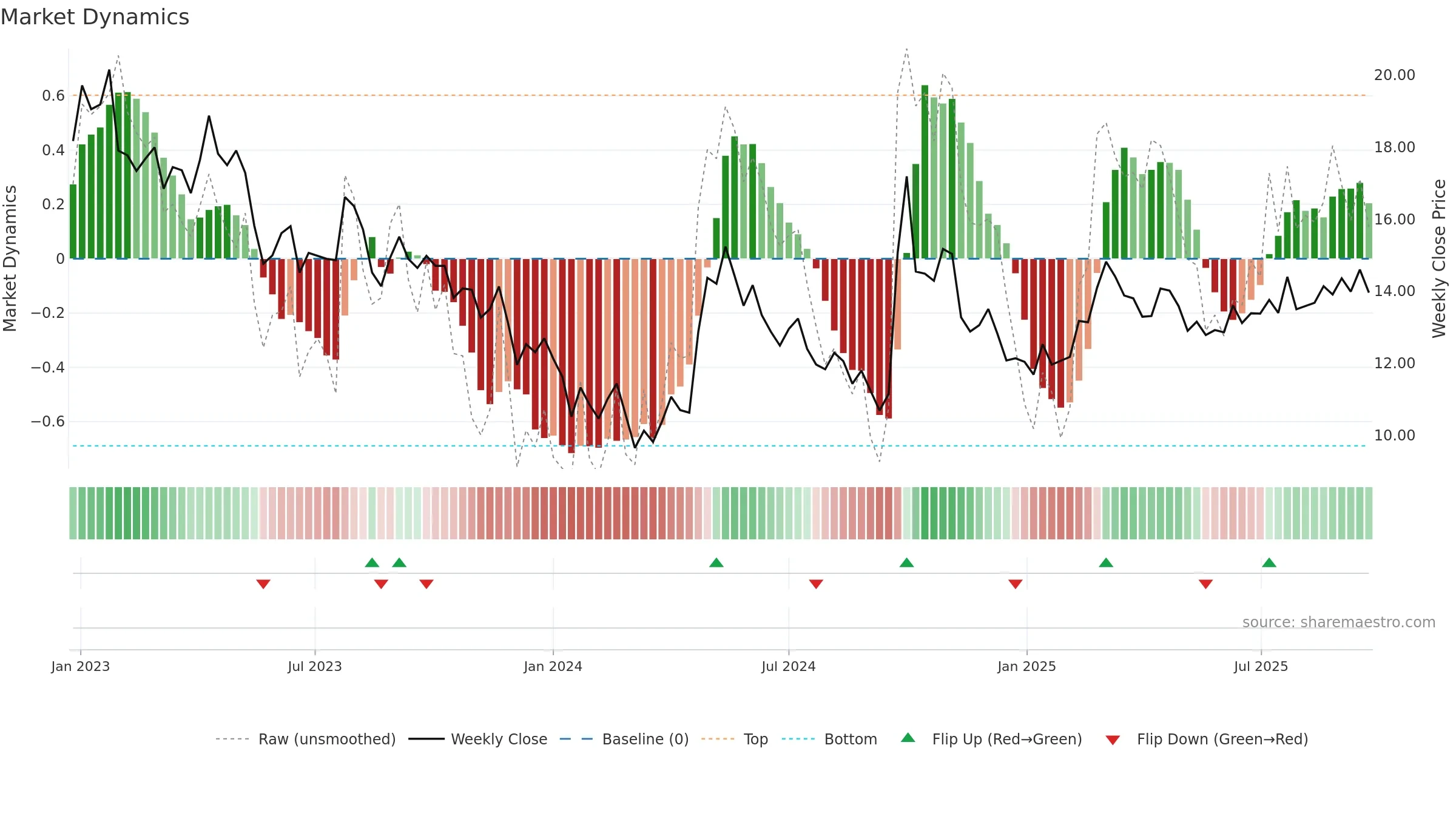Toggle the Bottom legend entry
The height and width of the screenshot is (819, 1456).
[829, 739]
